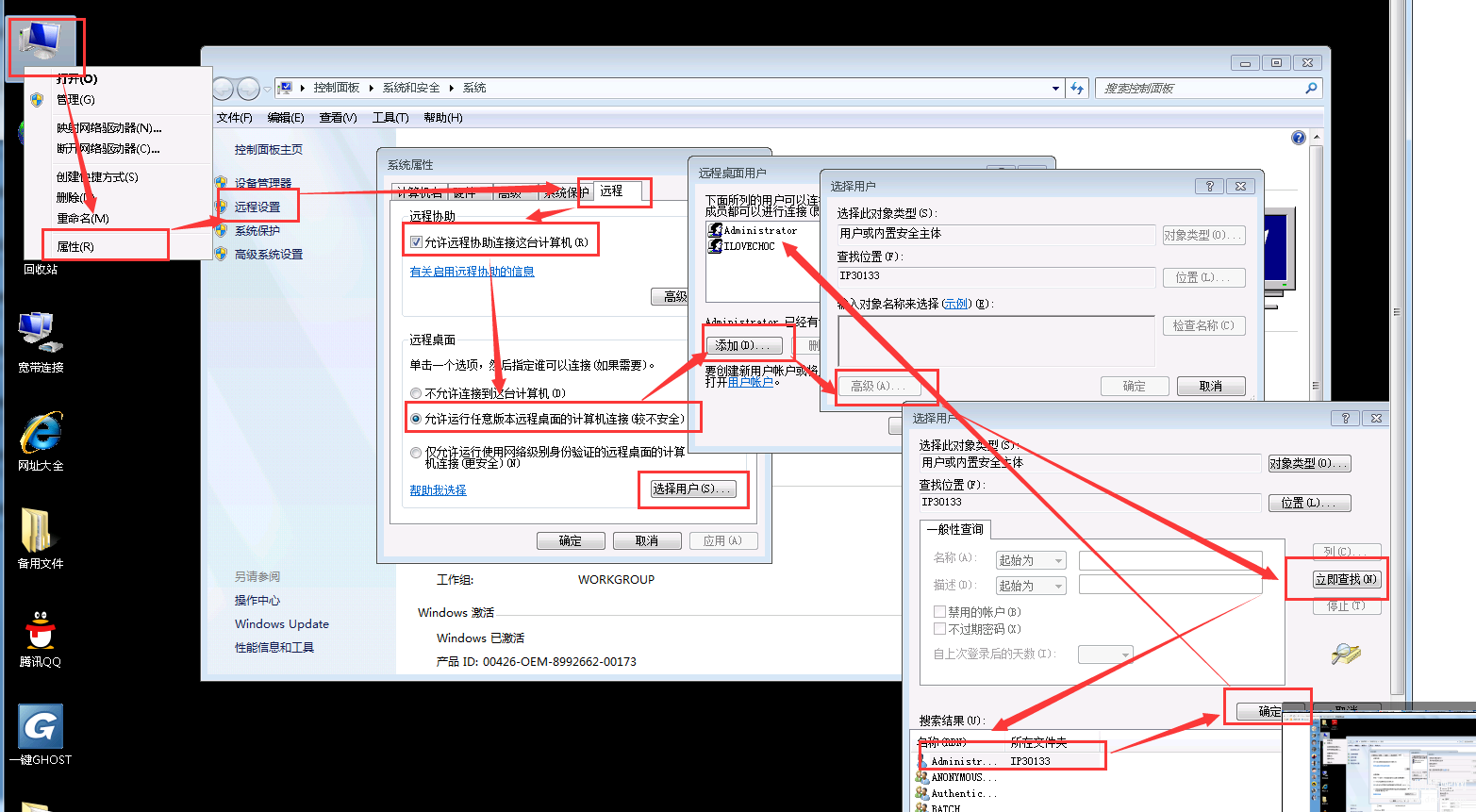Click the shield icon beside 高级系统设置

tap(221, 254)
